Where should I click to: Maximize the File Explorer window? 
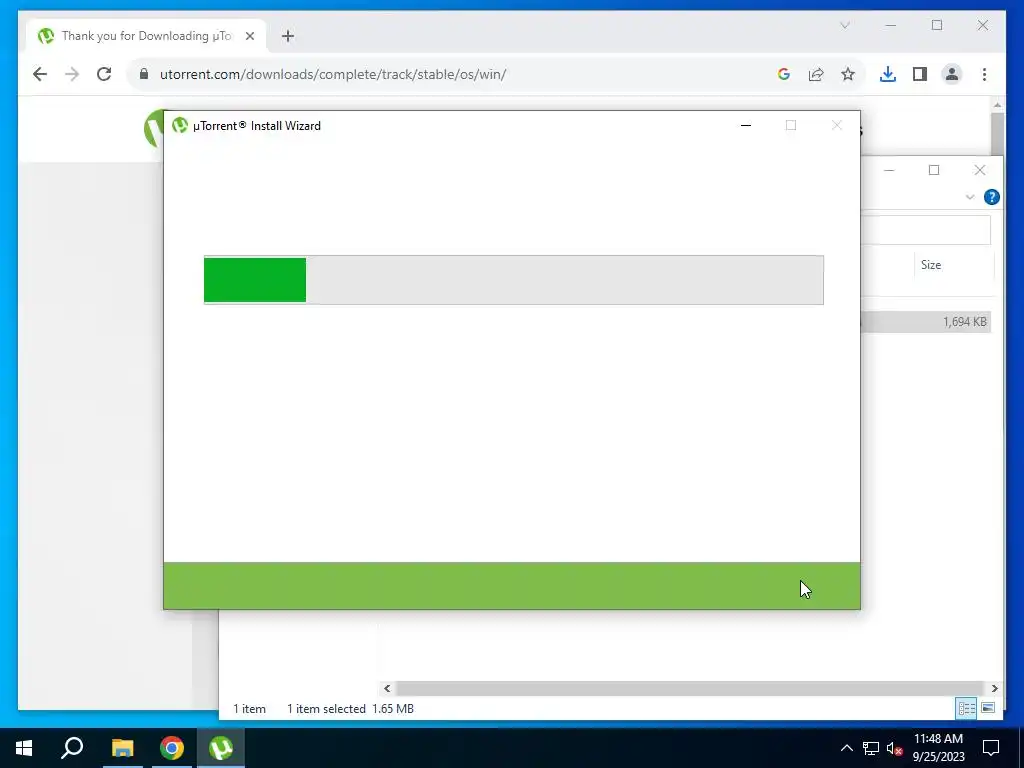(934, 170)
